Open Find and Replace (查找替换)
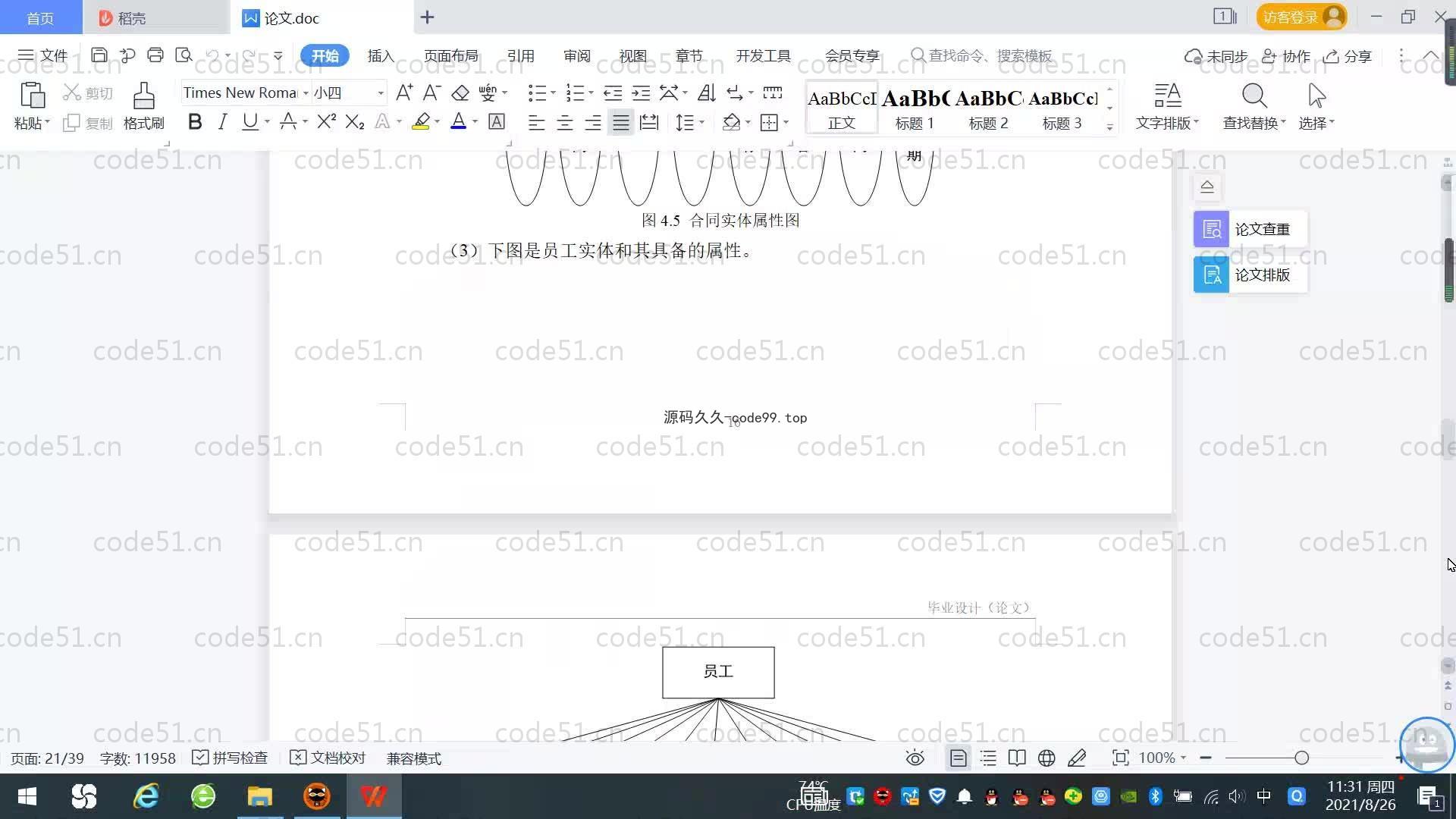Viewport: 1456px width, 819px height. coord(1254,106)
